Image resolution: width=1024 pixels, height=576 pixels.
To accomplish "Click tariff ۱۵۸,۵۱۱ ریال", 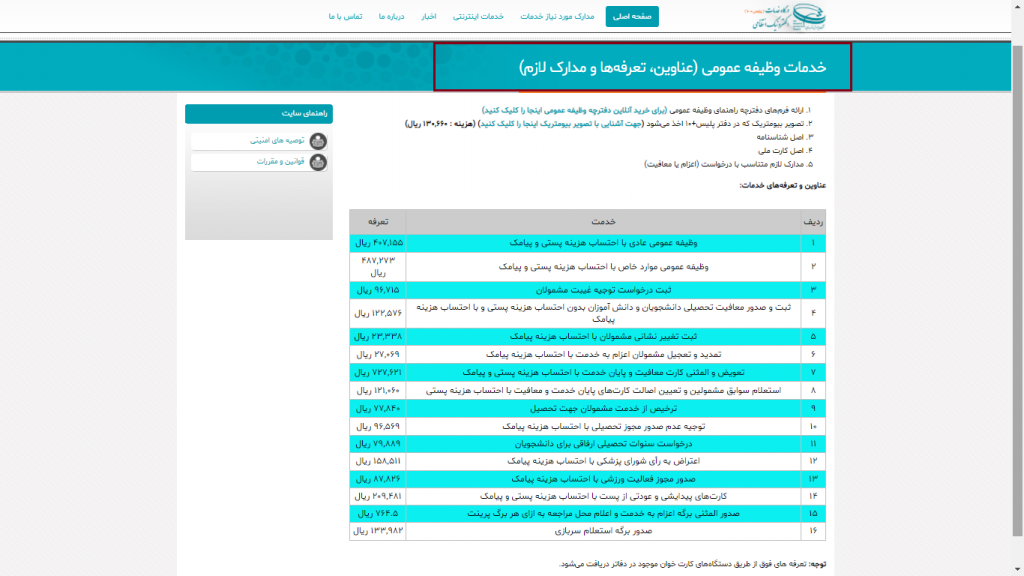I will pyautogui.click(x=378, y=461).
